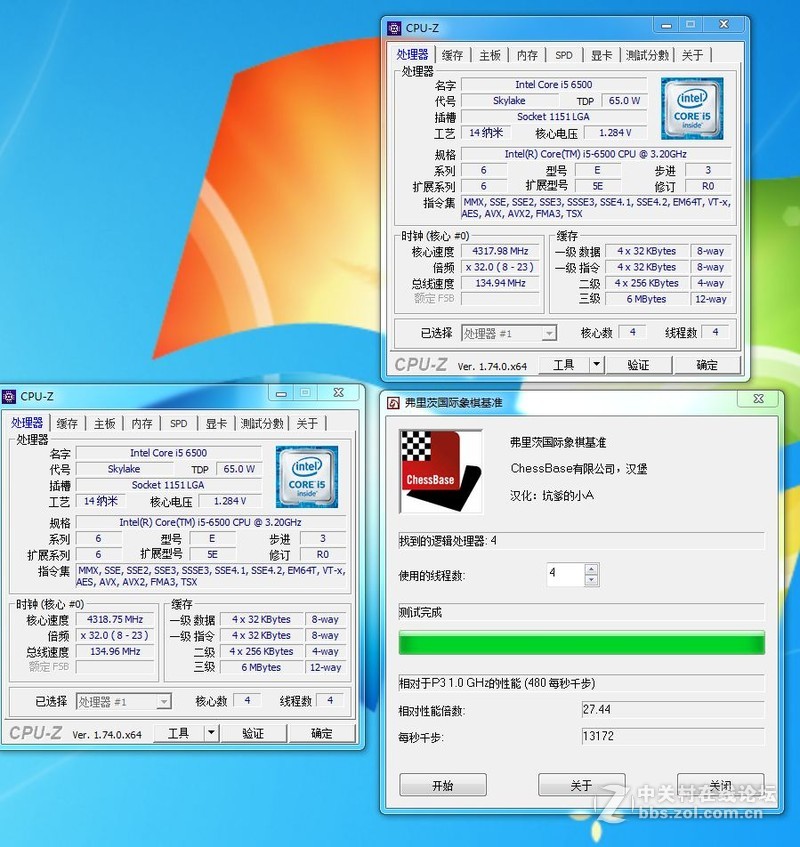800x847 pixels.
Task: Click the CPU-Z title icon in the lower-left window
Action: tap(9, 396)
